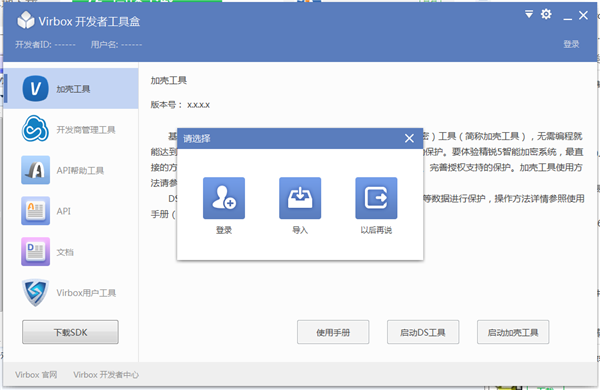Click the 以后再说 exit icon in dialog

pos(376,198)
